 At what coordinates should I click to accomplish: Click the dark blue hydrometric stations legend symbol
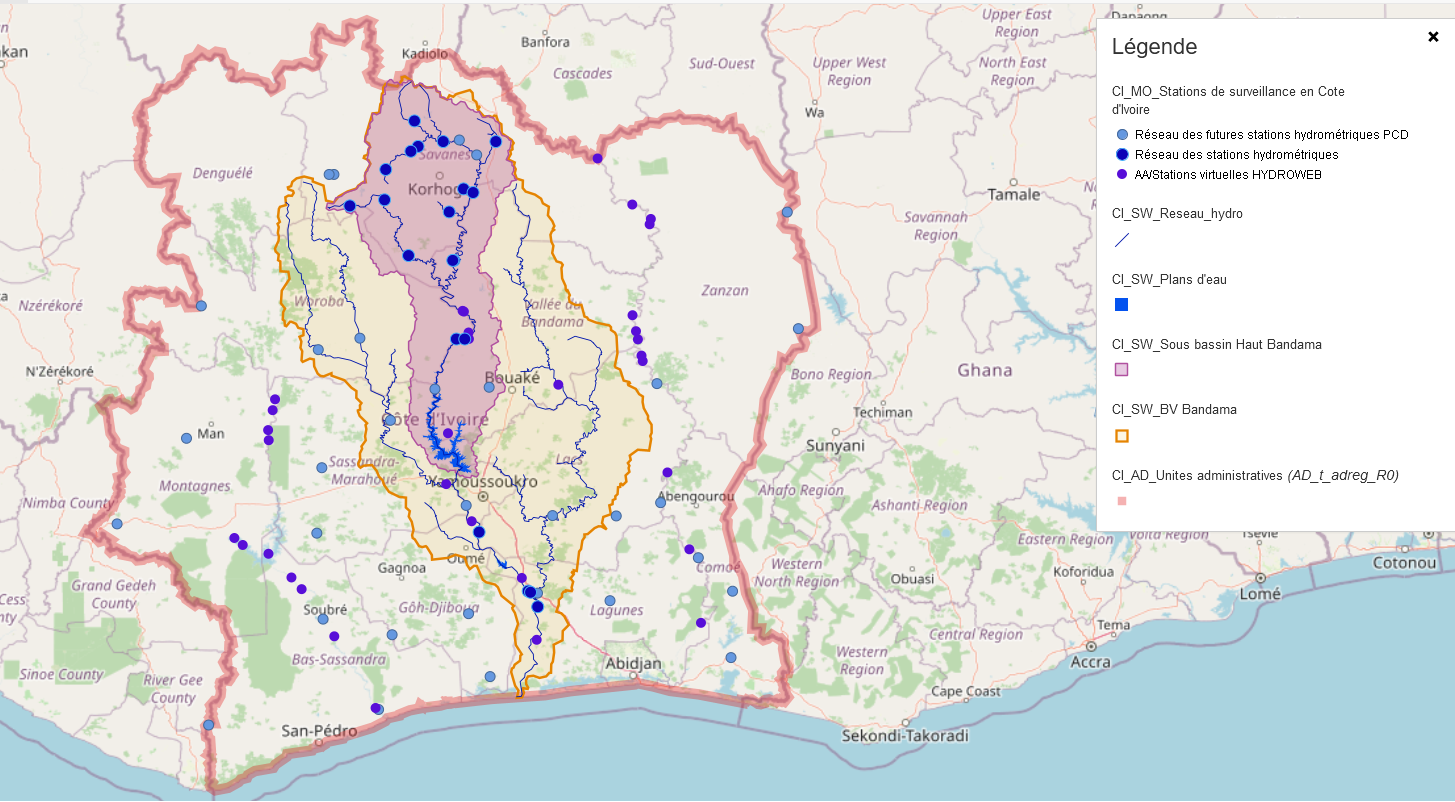(1122, 155)
